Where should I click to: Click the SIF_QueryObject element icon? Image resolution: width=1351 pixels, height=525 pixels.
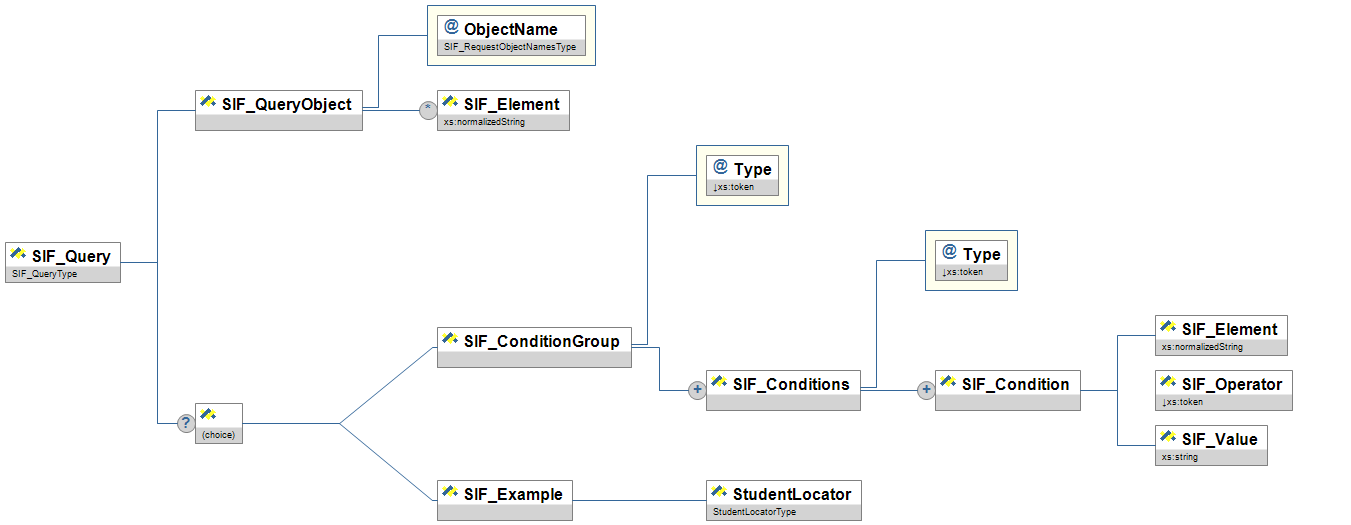coord(209,103)
